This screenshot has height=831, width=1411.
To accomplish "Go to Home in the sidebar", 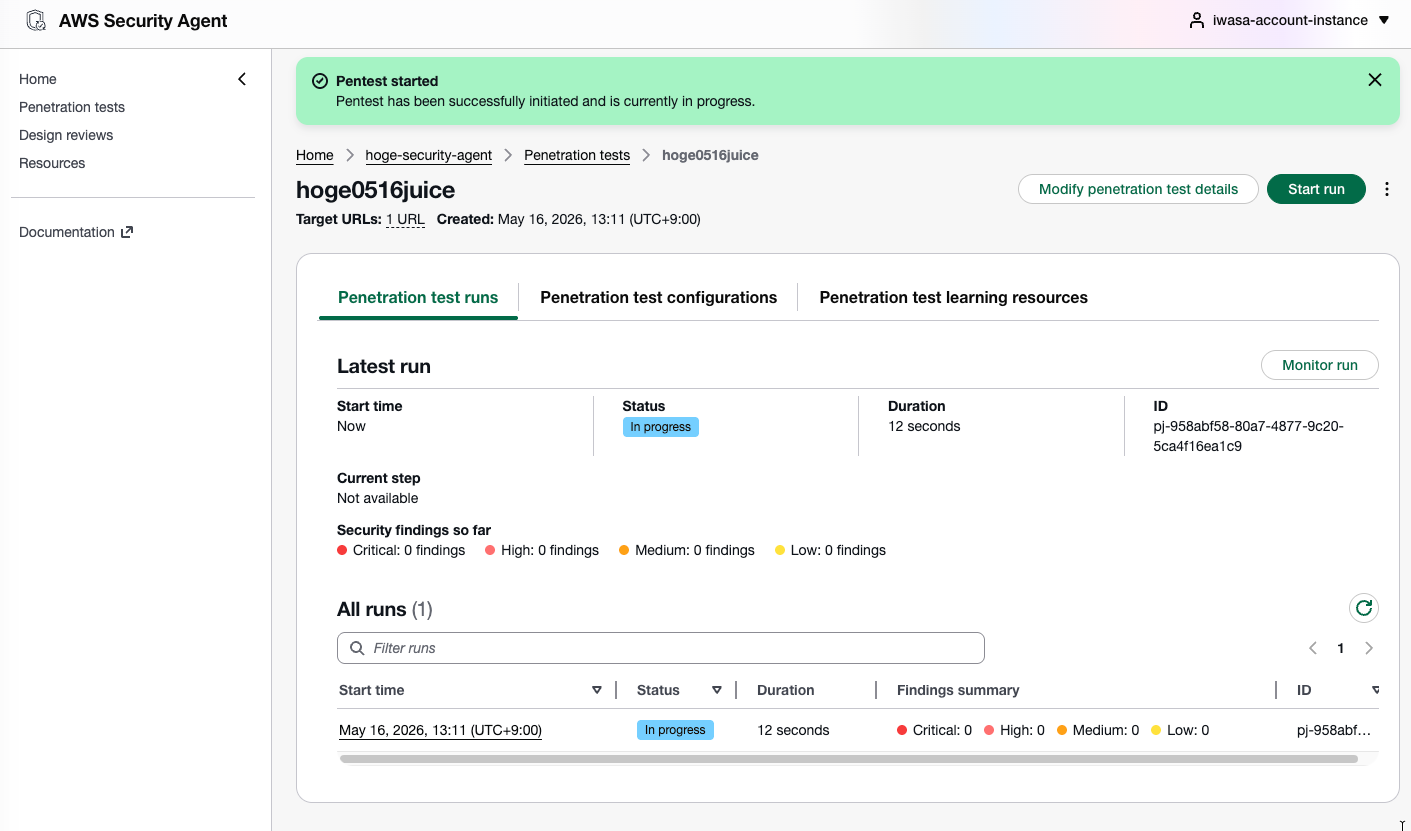I will (38, 79).
